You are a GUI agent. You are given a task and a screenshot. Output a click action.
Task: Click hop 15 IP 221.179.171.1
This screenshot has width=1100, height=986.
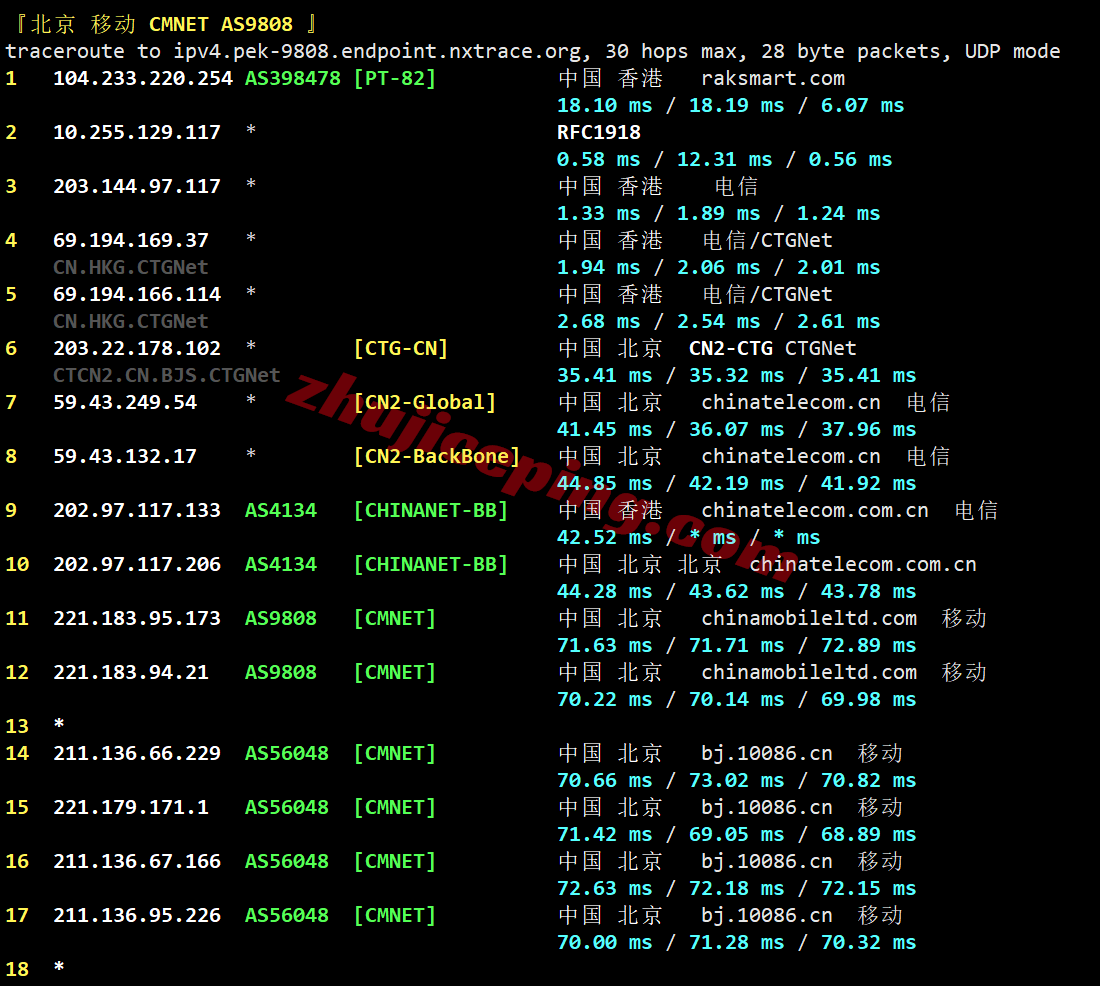130,808
